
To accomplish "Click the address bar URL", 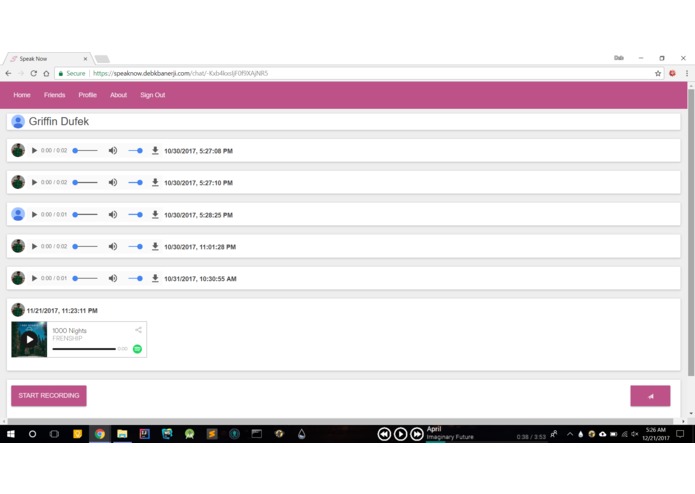I will 180,74.
